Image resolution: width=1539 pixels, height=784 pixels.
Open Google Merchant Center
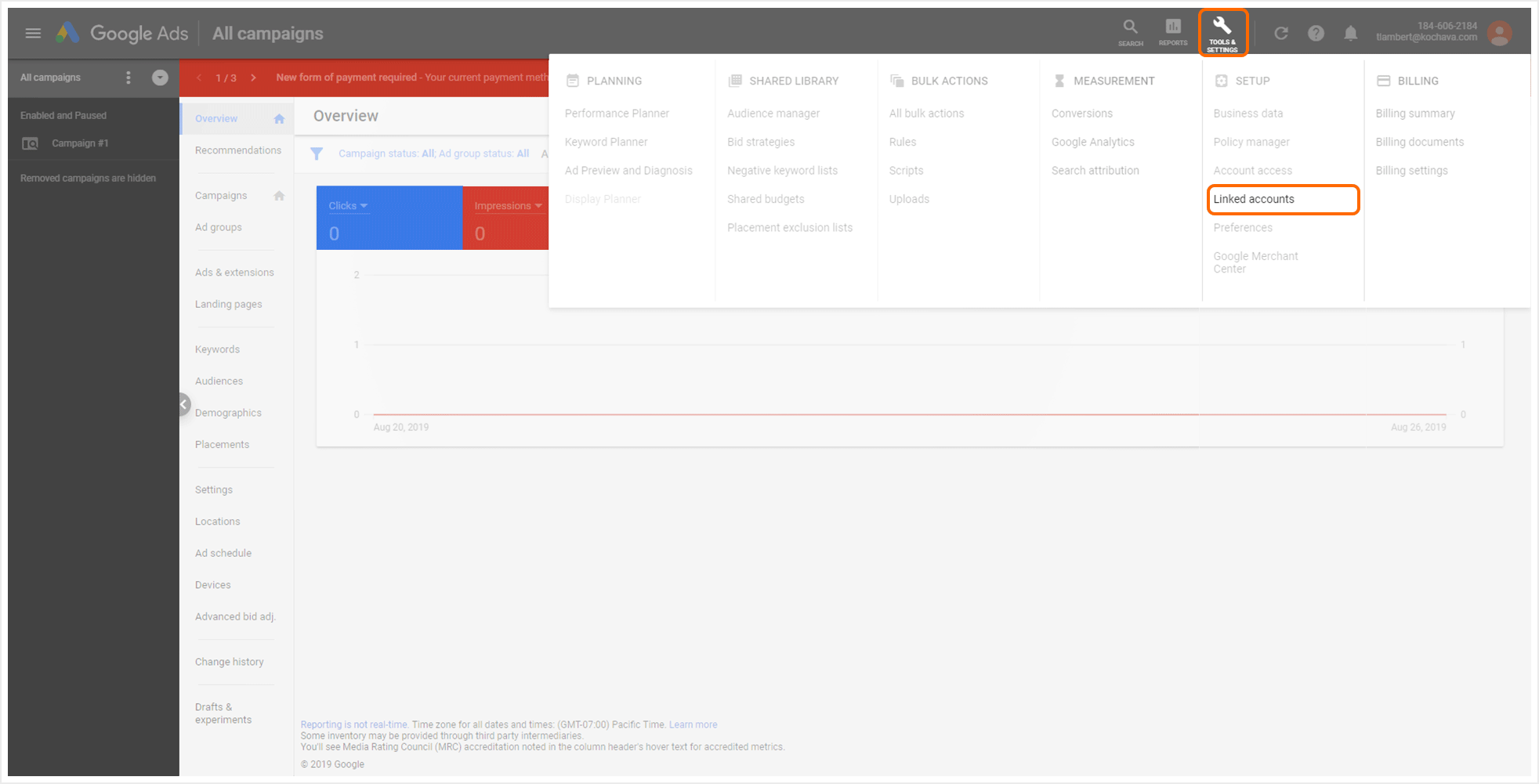click(1255, 262)
